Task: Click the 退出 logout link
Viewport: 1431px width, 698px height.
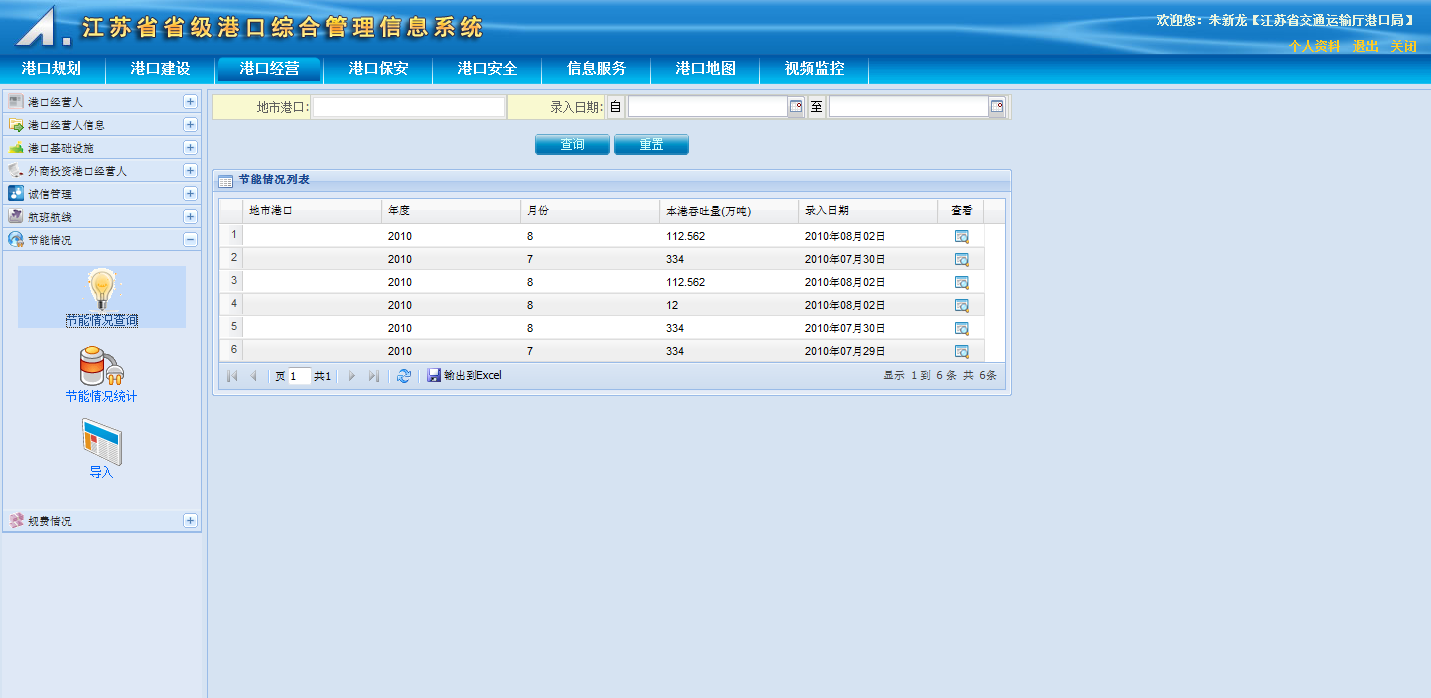Action: click(x=1365, y=46)
